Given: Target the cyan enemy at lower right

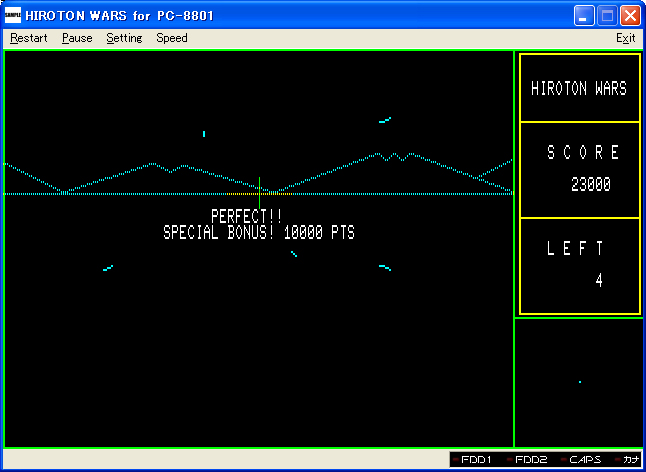Looking at the screenshot, I should (385, 267).
